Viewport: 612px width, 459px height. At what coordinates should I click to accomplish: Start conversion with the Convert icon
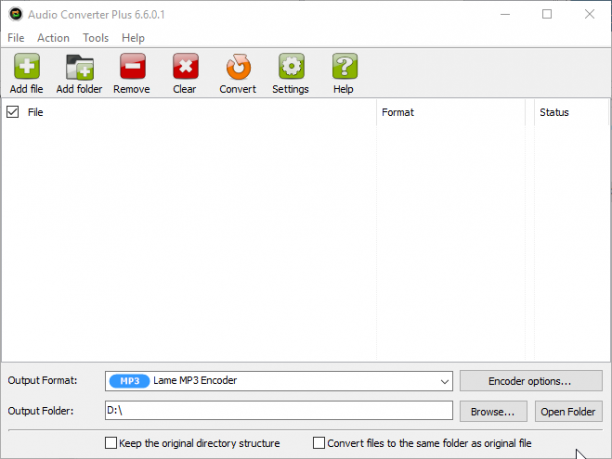[x=238, y=66]
